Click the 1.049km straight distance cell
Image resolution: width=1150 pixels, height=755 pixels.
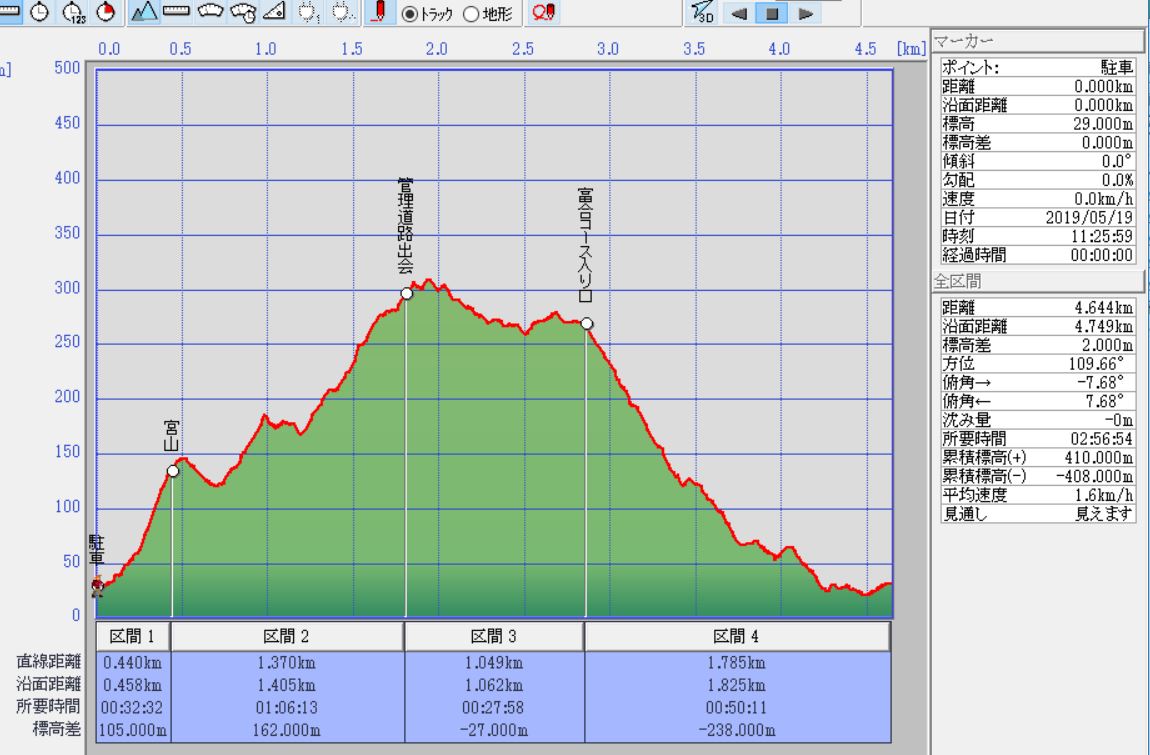click(494, 663)
